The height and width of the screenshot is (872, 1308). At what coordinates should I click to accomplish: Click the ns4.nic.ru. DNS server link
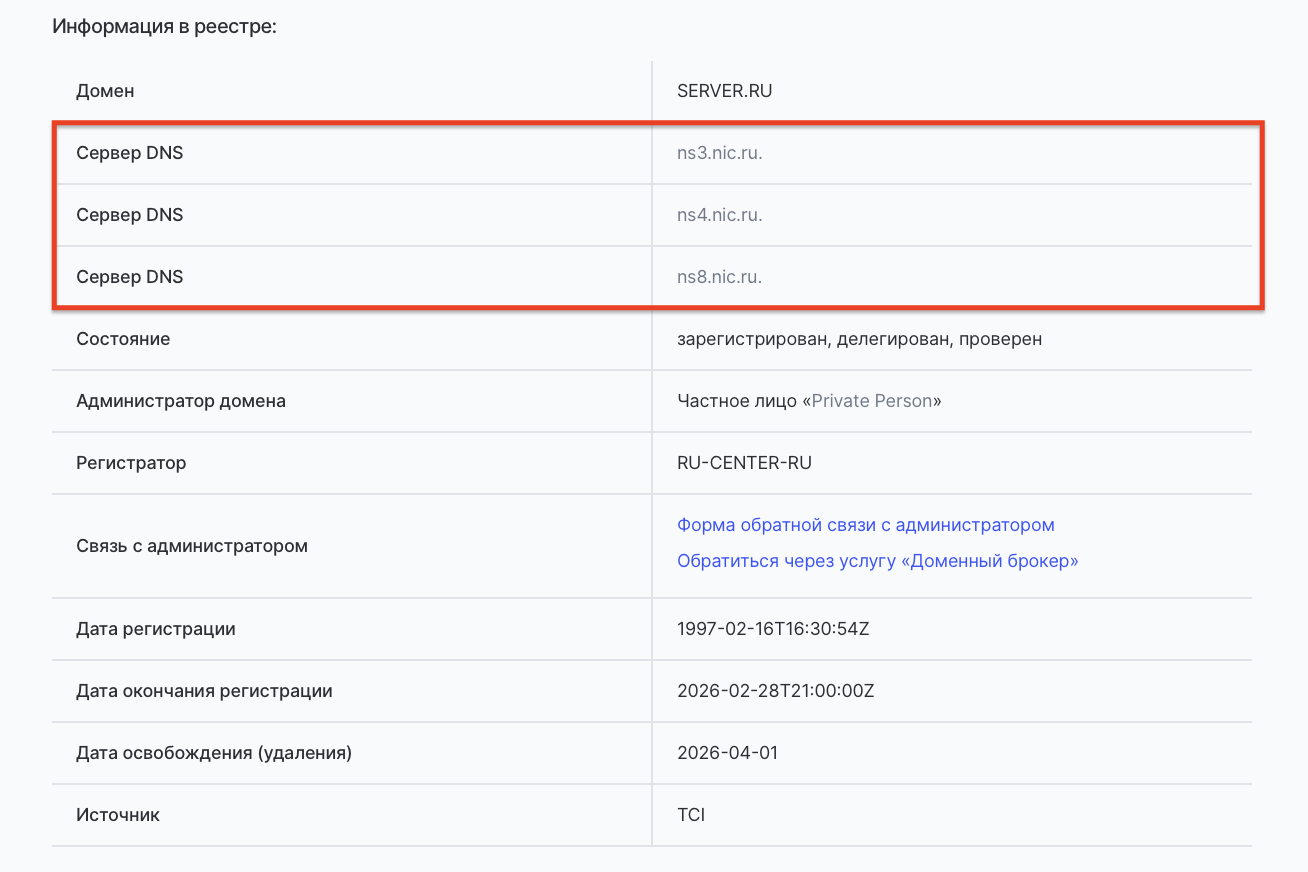(x=719, y=215)
